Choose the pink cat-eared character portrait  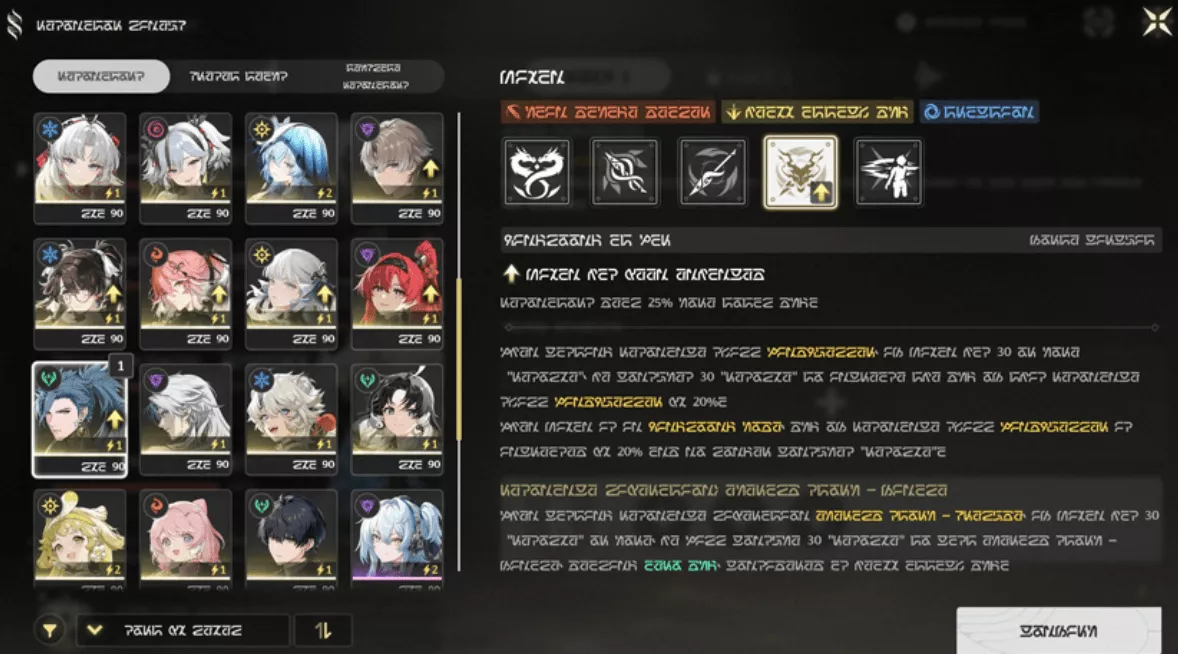pyautogui.click(x=186, y=537)
